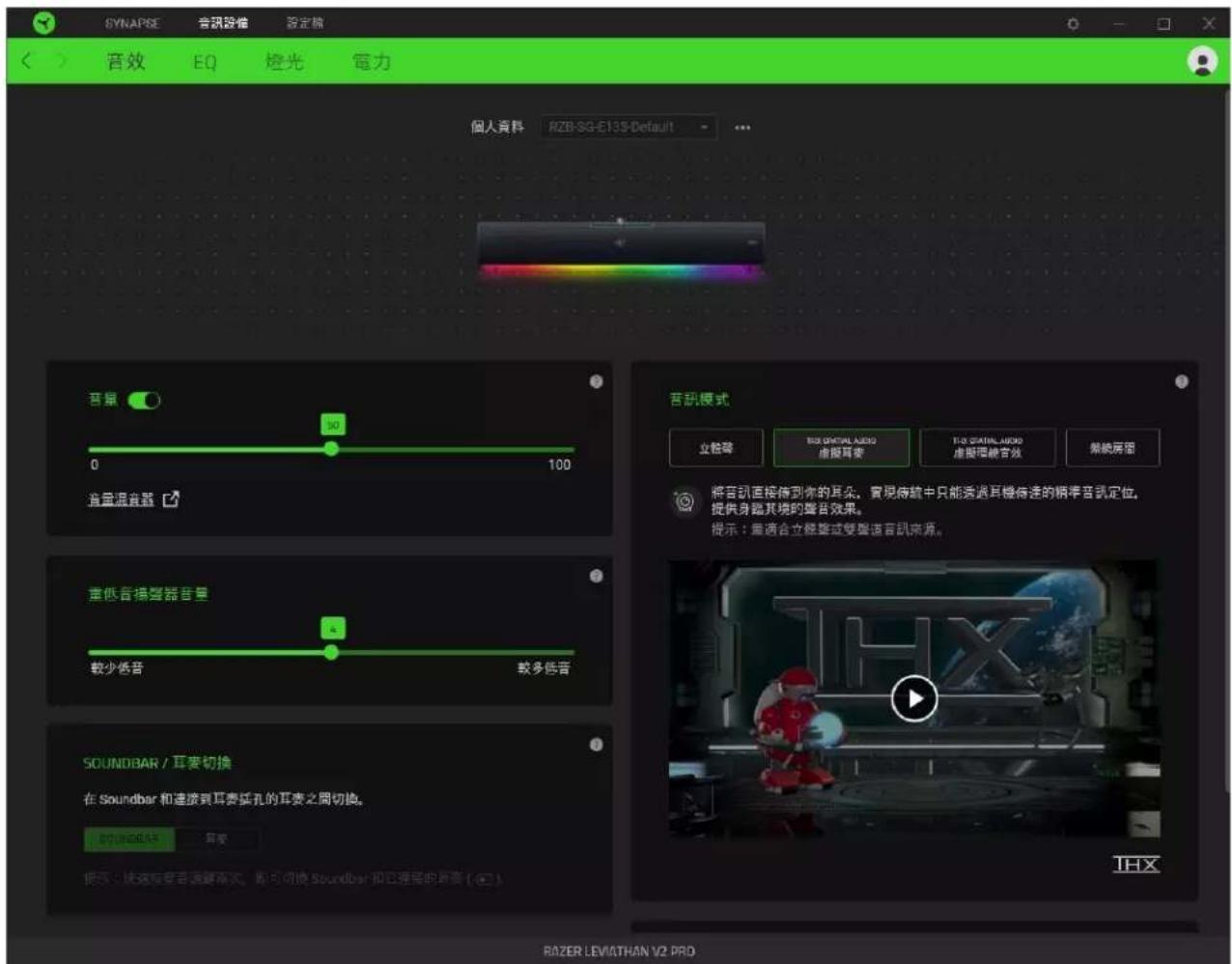Open the 音量混音器 link
Screen dimensions: 1232x964
coord(121,499)
